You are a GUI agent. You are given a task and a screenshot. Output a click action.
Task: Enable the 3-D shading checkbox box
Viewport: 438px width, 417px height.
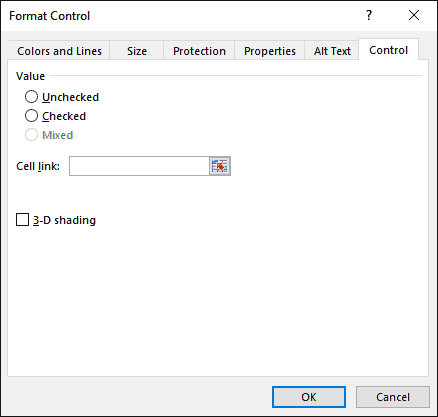click(x=23, y=220)
